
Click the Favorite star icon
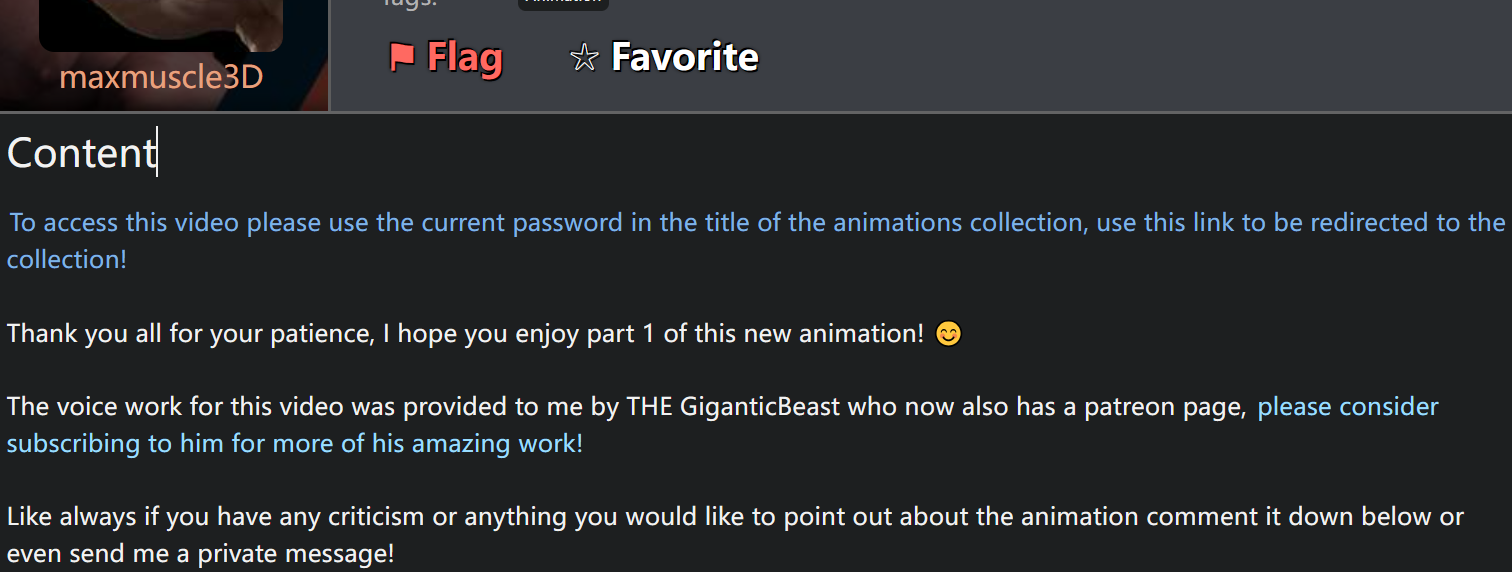582,58
